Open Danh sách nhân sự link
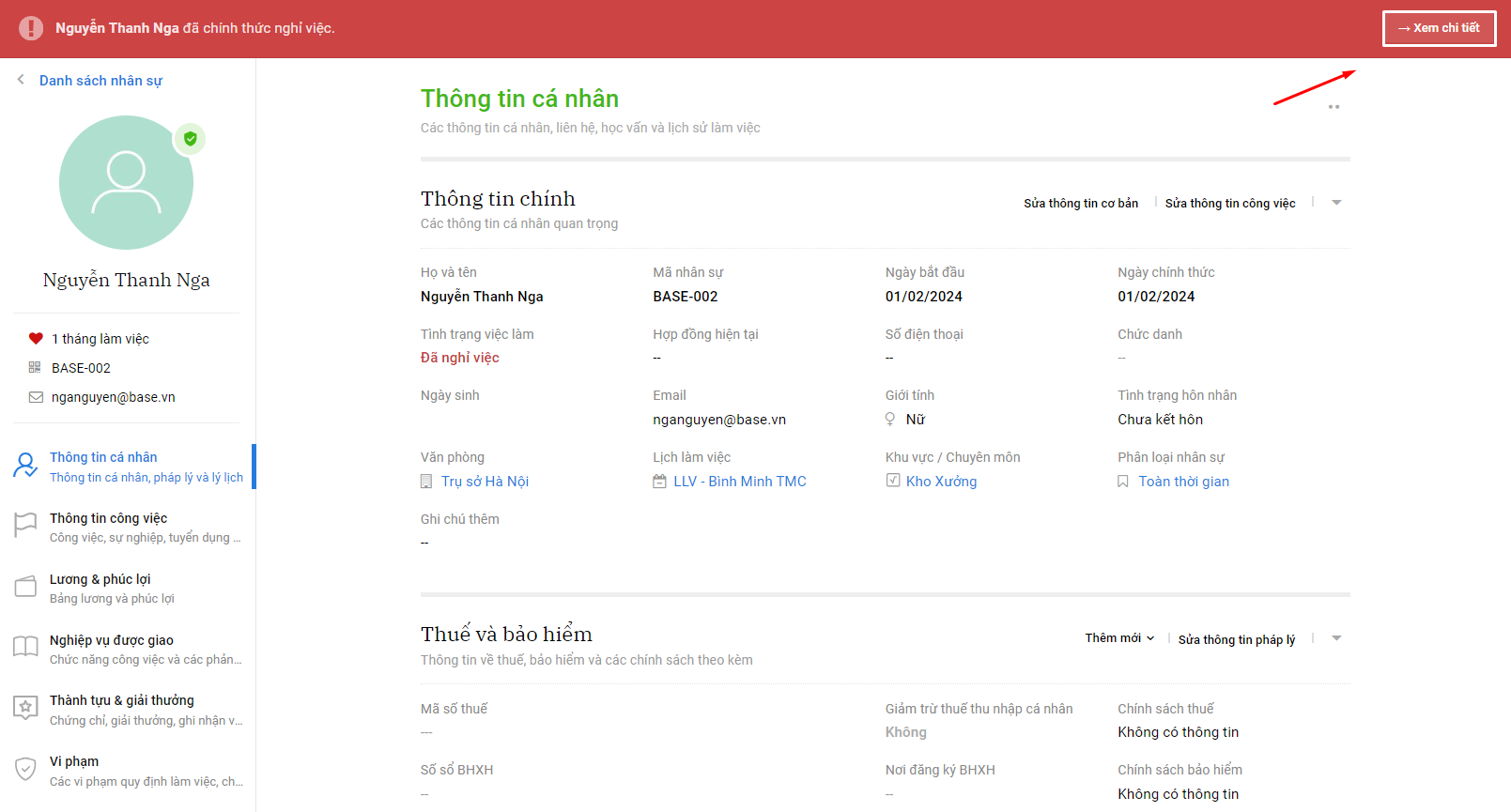 coord(100,81)
